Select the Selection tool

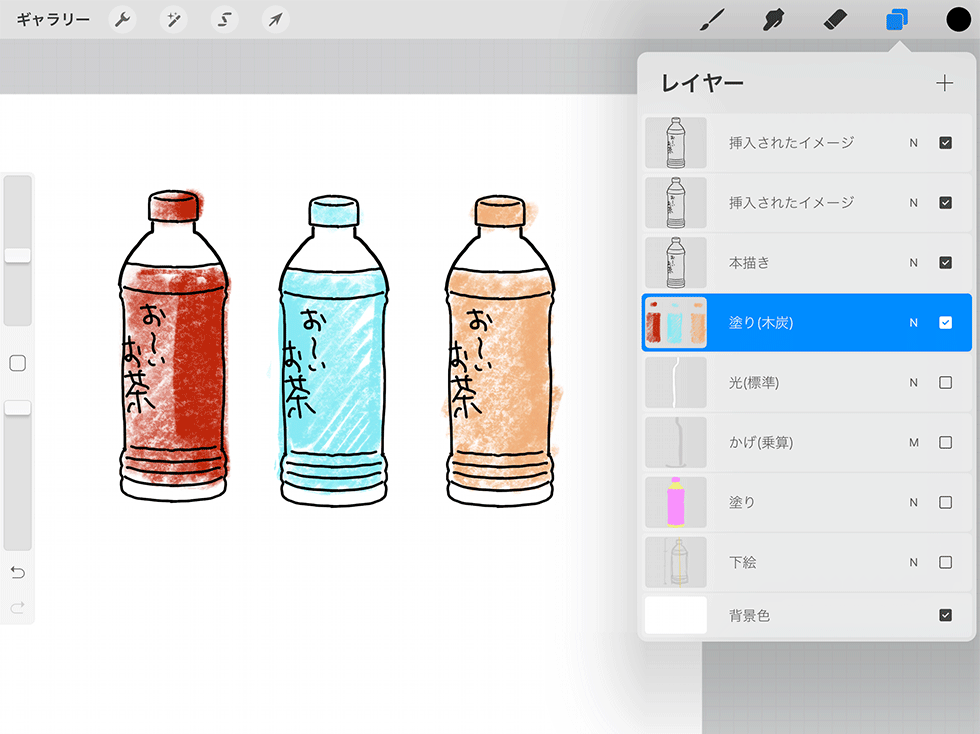click(x=224, y=19)
